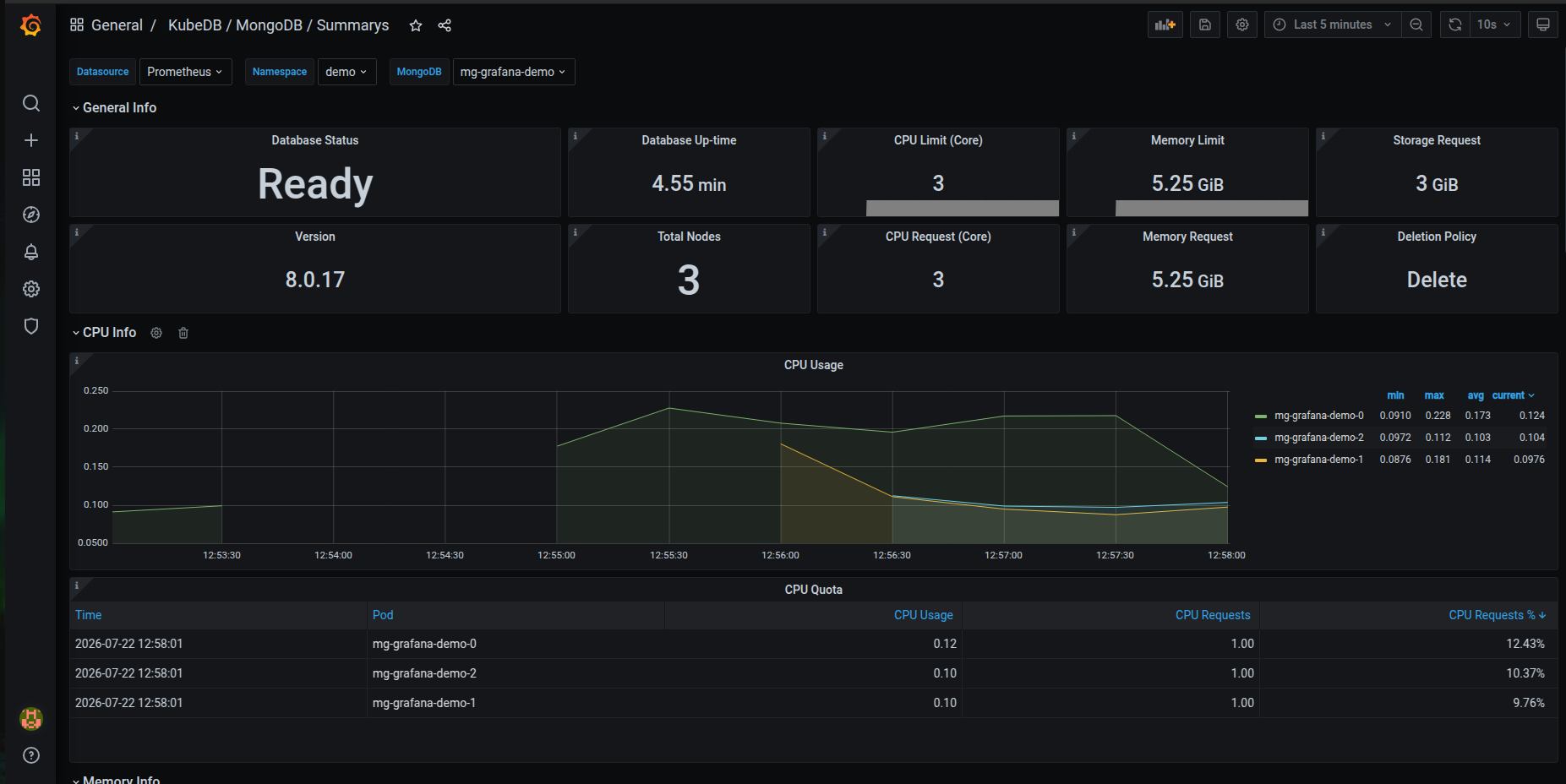
Task: Open the Database Status panel title menu
Action: coord(315,140)
